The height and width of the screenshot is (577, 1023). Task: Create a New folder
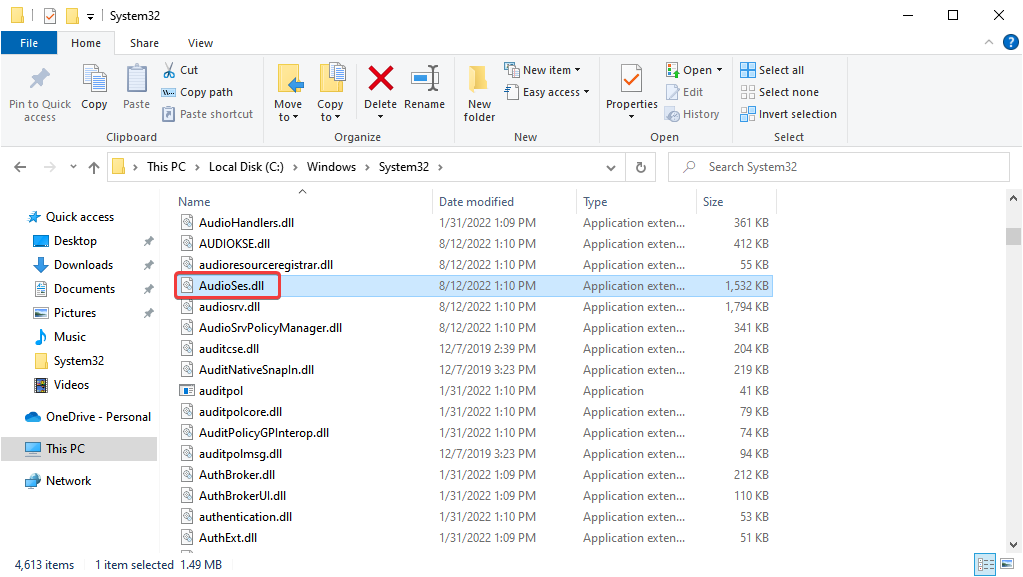480,93
